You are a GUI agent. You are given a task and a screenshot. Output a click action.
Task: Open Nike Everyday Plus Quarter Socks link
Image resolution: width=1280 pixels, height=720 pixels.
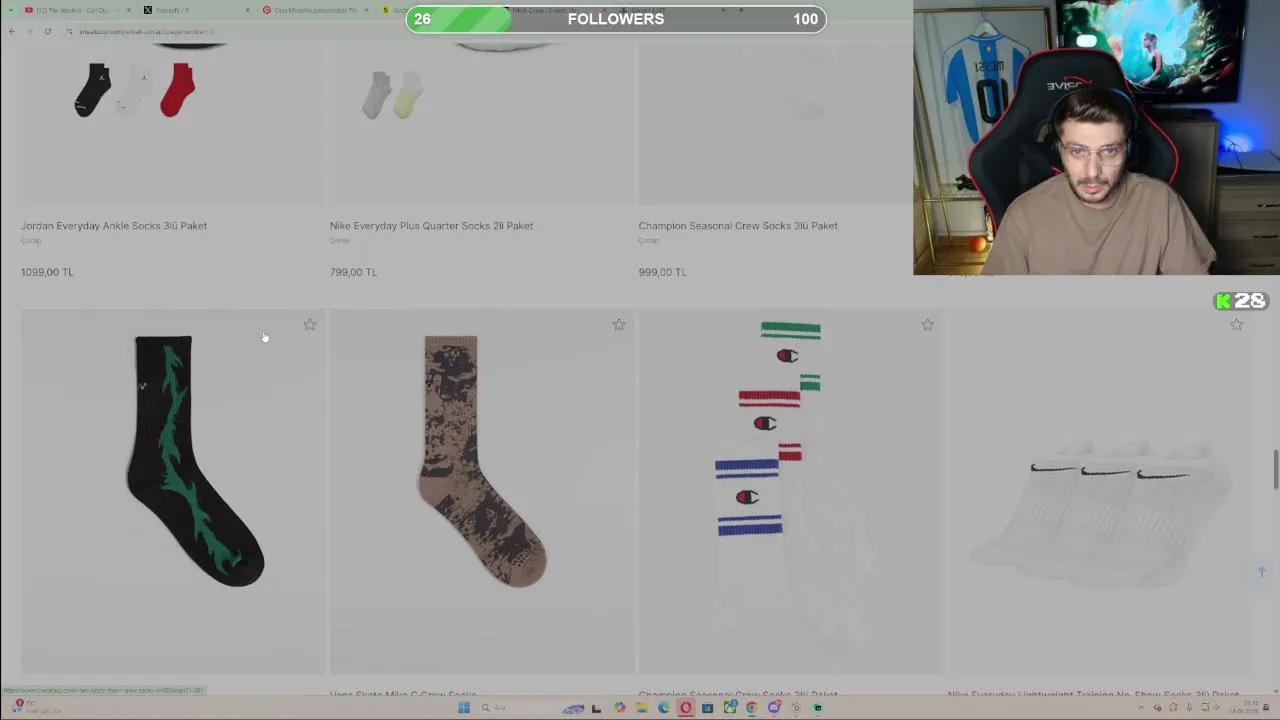pyautogui.click(x=431, y=226)
